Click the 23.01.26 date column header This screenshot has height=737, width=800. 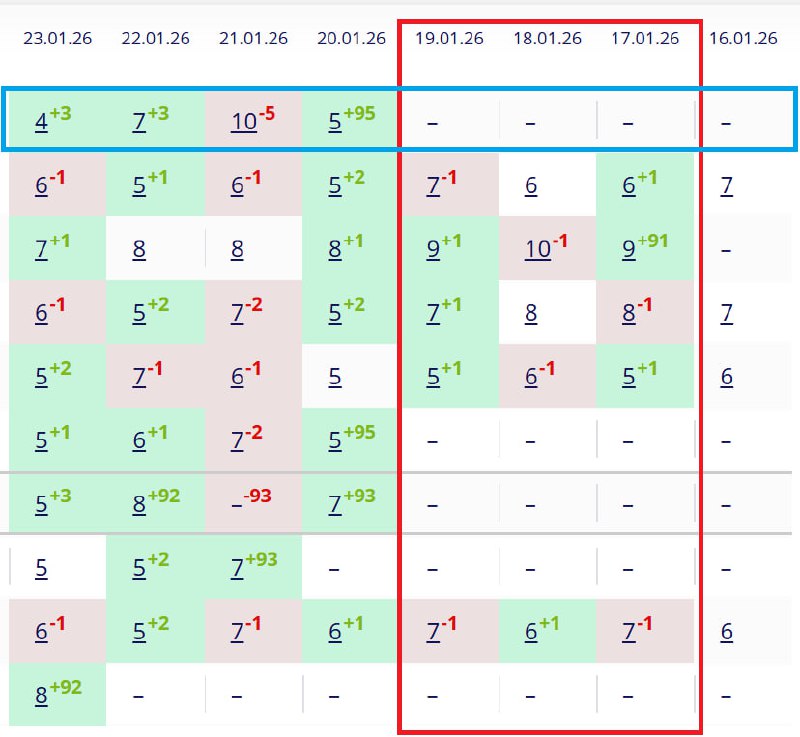tap(57, 39)
